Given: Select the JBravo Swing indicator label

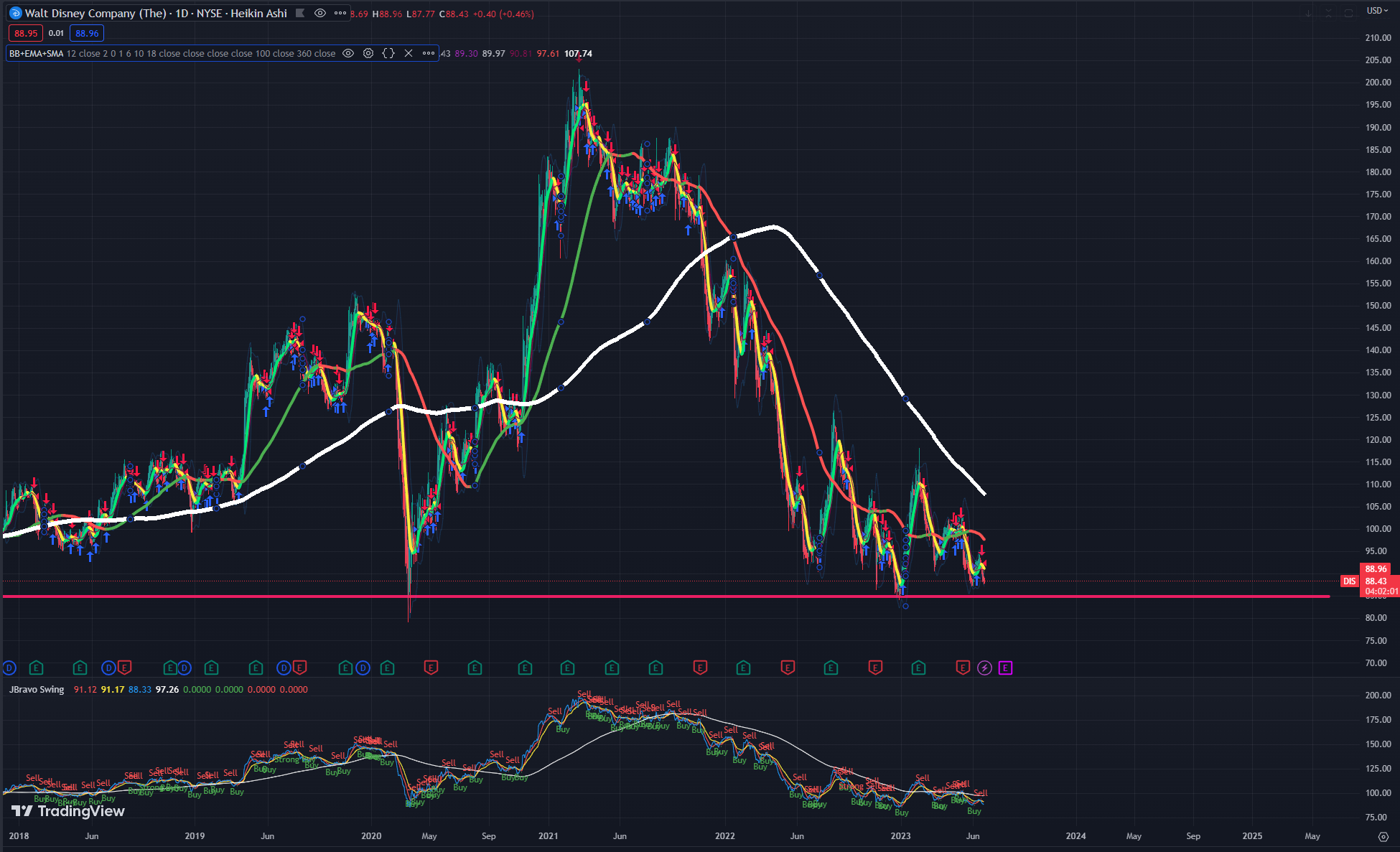Looking at the screenshot, I should (37, 689).
